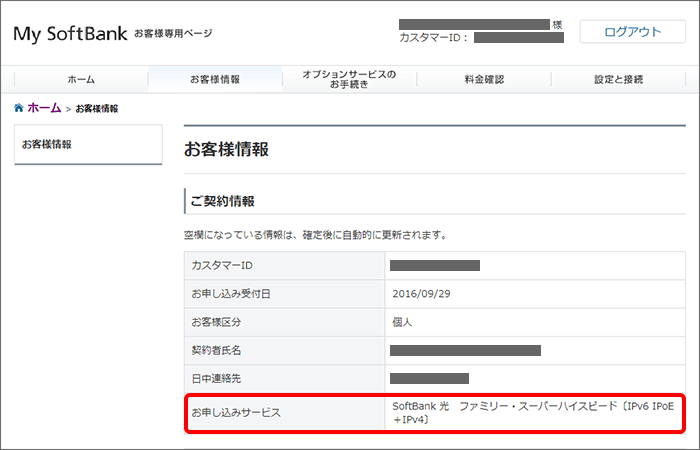
Task: Click the 契約者氏名 row label
Action: [x=216, y=350]
